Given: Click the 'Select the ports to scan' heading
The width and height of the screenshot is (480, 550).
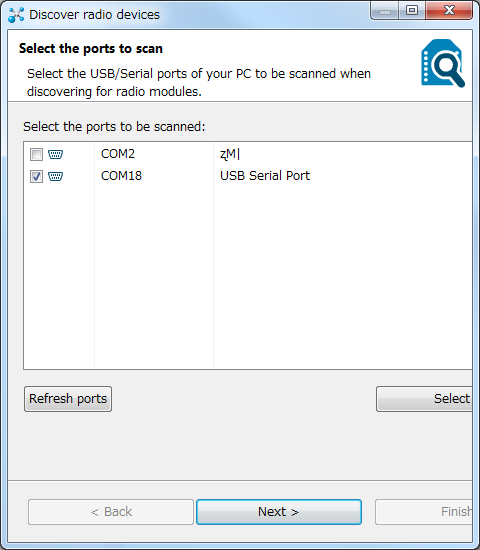Looking at the screenshot, I should (x=91, y=48).
